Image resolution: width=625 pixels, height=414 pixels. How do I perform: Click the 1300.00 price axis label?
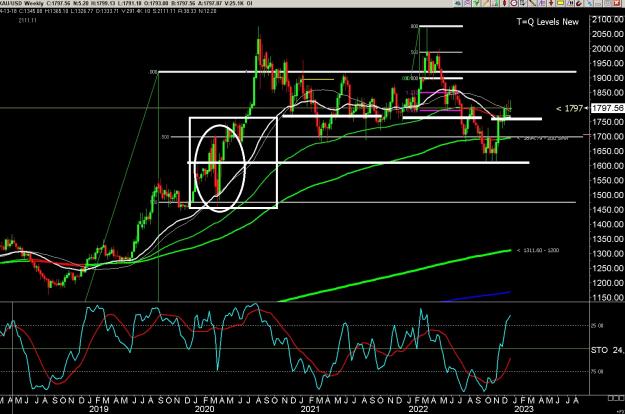click(608, 254)
